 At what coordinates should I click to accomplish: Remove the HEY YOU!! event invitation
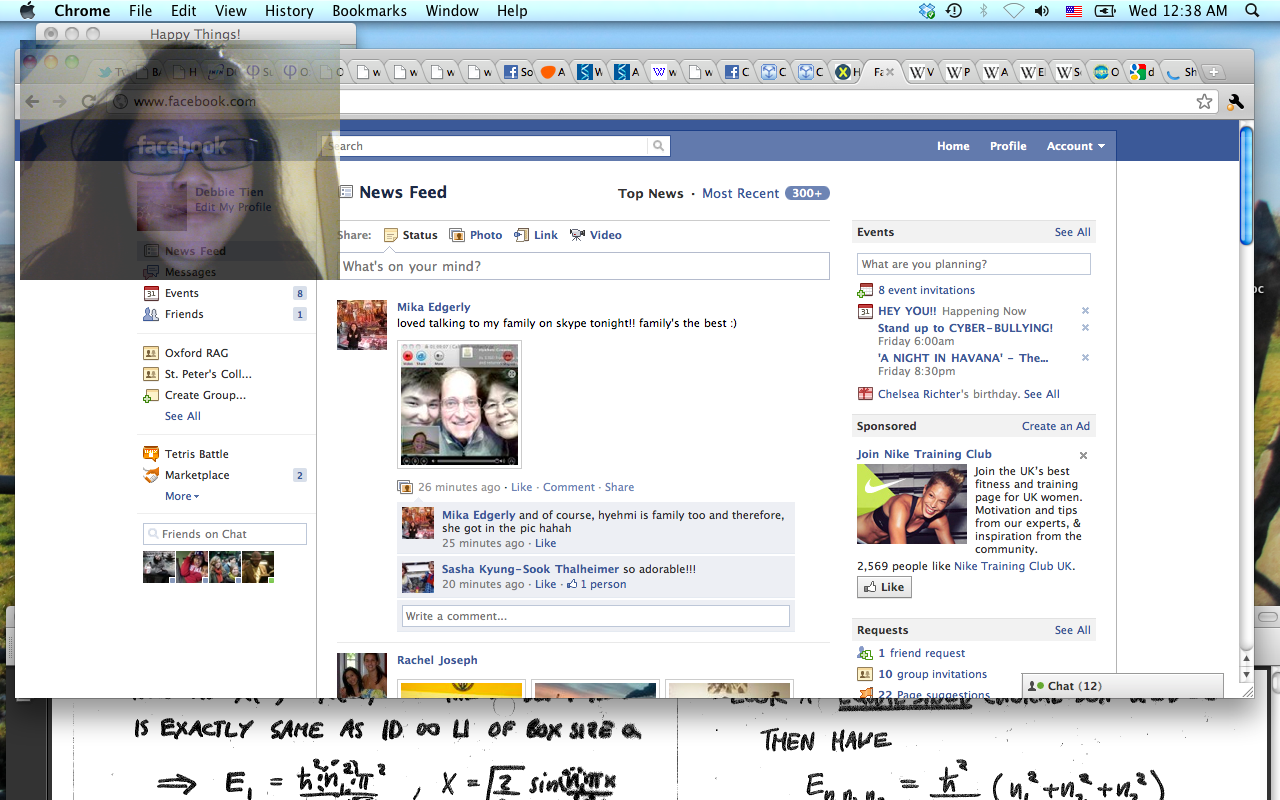(x=1085, y=311)
